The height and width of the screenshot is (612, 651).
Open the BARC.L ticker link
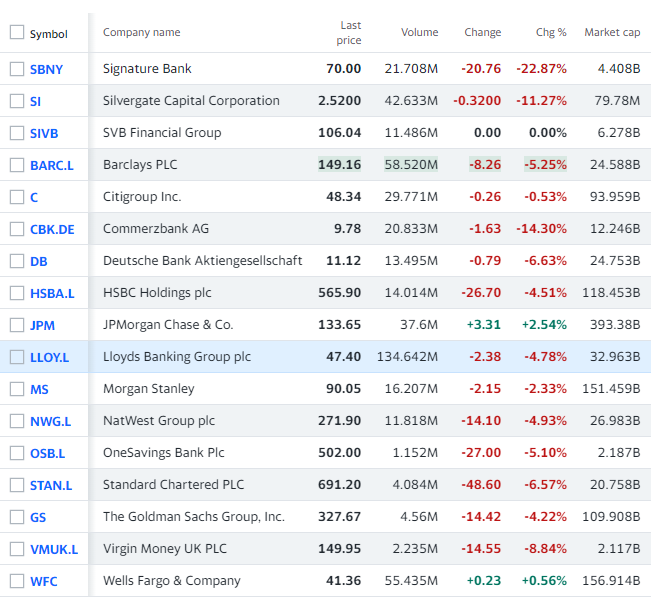[x=52, y=165]
